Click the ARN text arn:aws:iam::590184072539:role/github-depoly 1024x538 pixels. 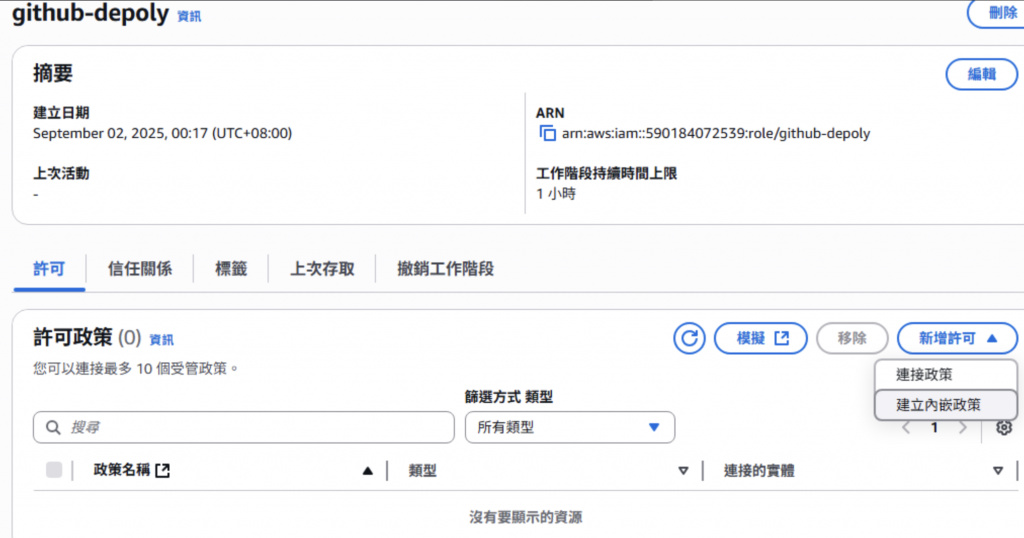click(x=716, y=133)
